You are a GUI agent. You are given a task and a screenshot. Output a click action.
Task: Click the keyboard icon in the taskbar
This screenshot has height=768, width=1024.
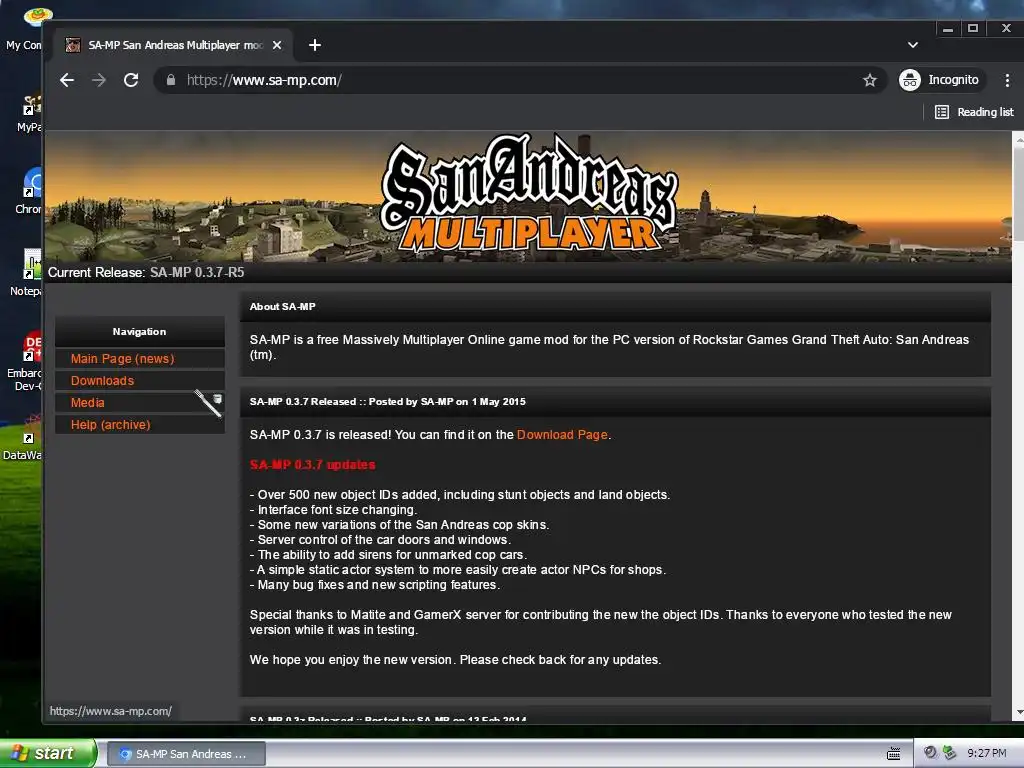(893, 754)
